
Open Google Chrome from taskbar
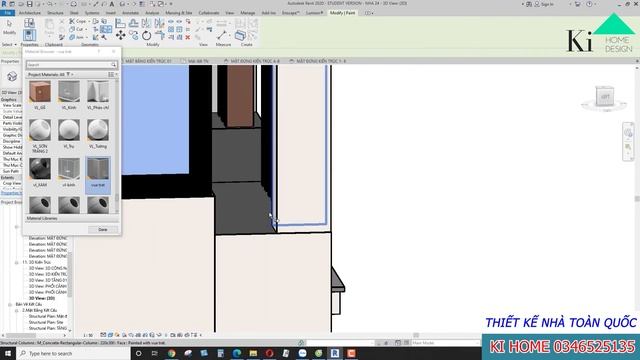coord(171,353)
